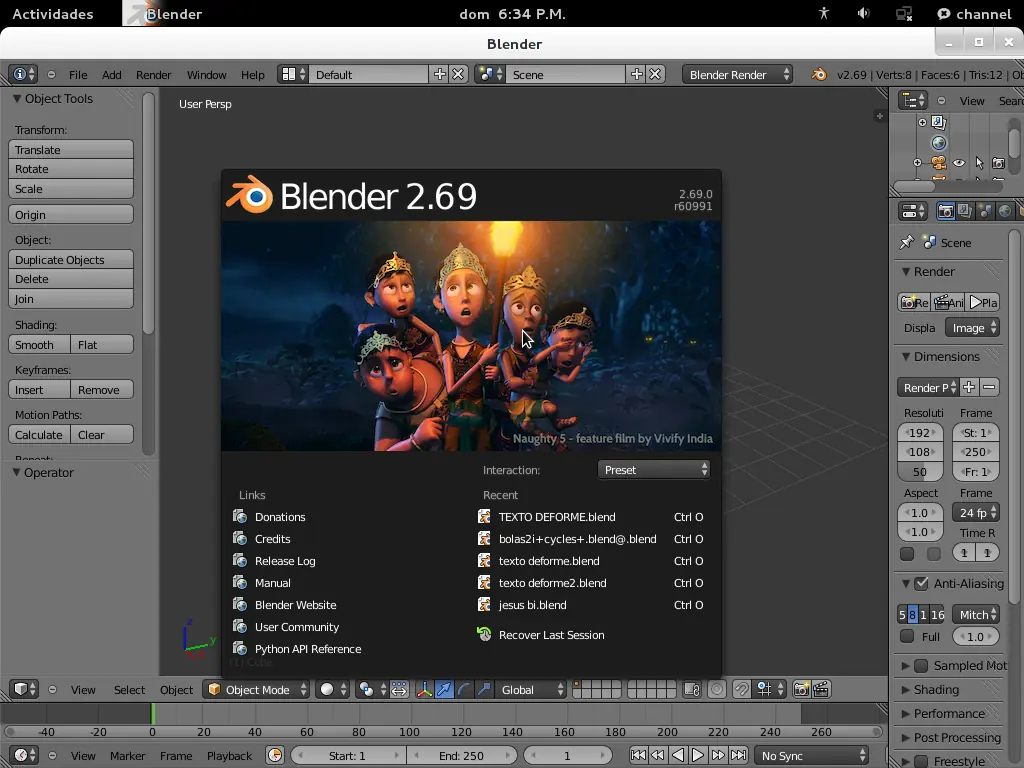
Task: Pin the properties context with pin icon
Action: 906,243
